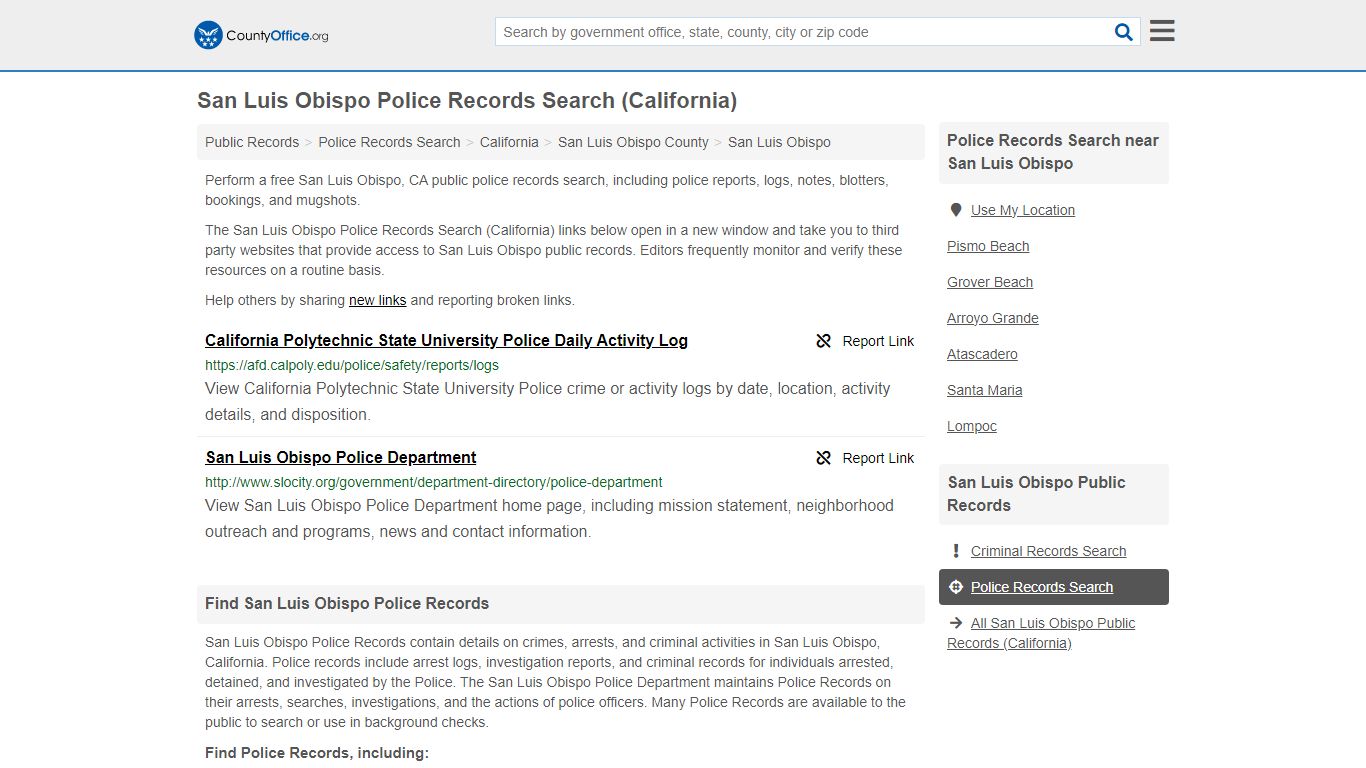
Task: Click the 'Find San Luis Obispo Police Records' heading
Action: [347, 604]
